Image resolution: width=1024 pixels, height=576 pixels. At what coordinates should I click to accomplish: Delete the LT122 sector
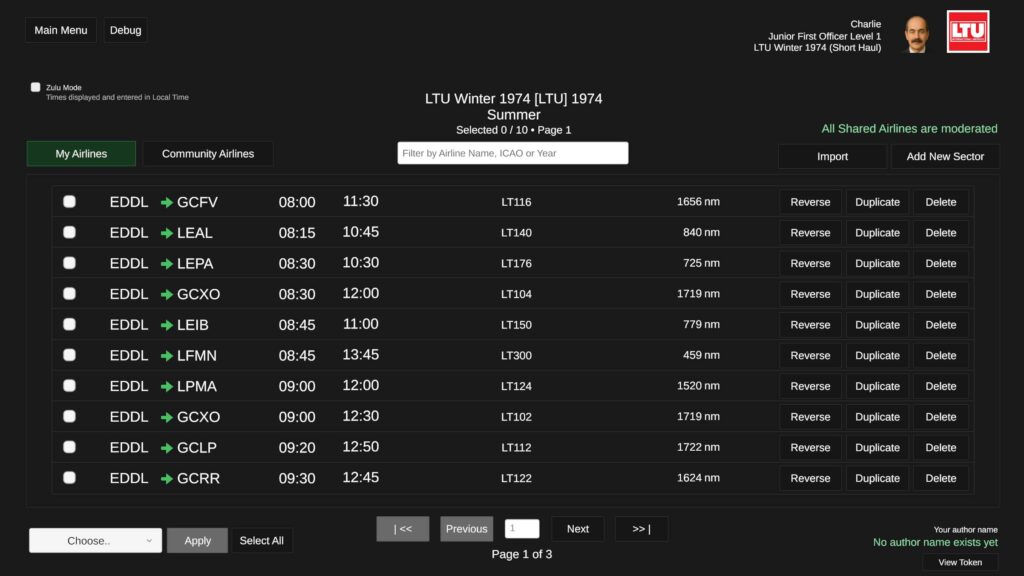[x=940, y=478]
